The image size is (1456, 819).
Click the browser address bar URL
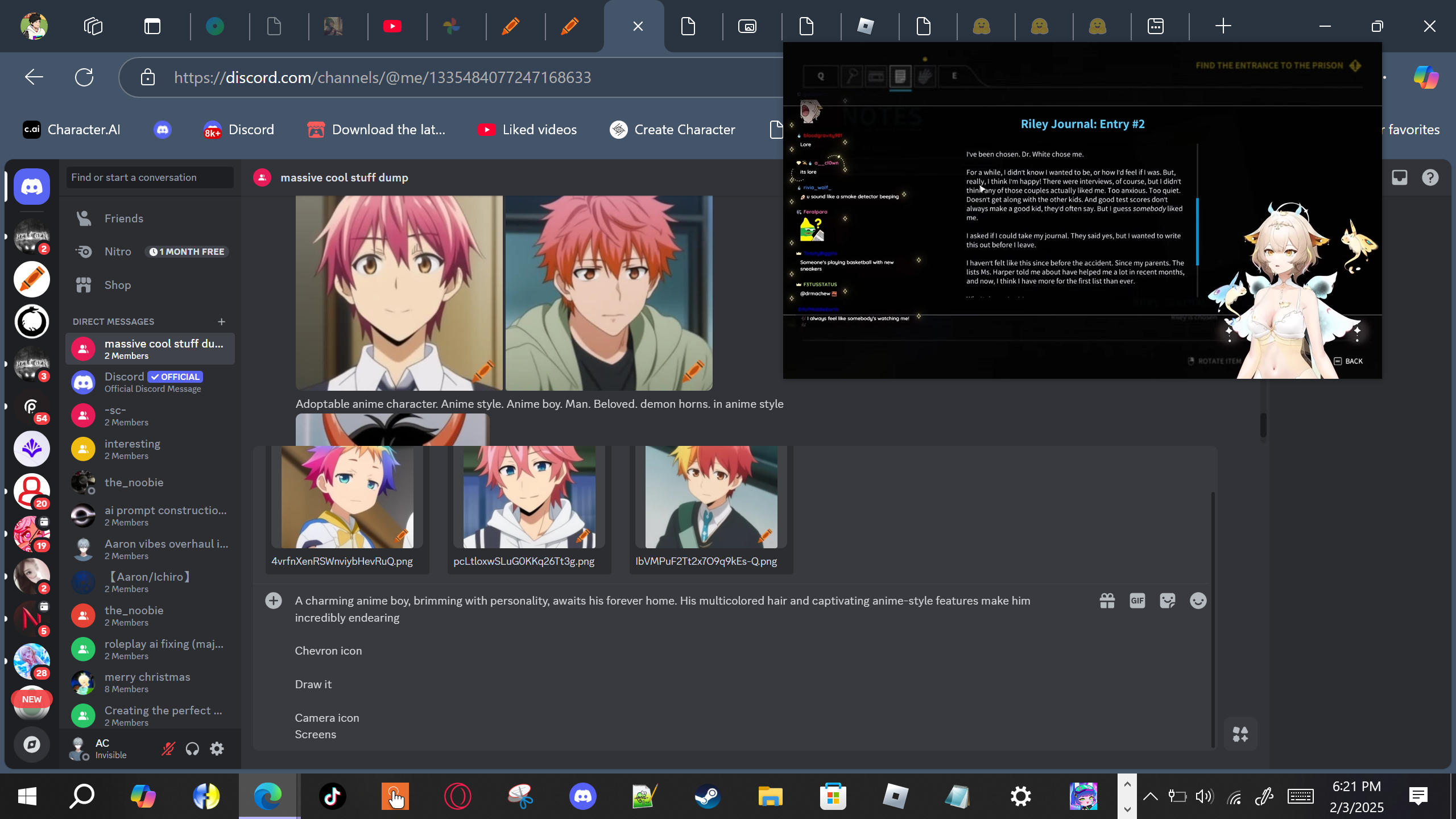[382, 77]
